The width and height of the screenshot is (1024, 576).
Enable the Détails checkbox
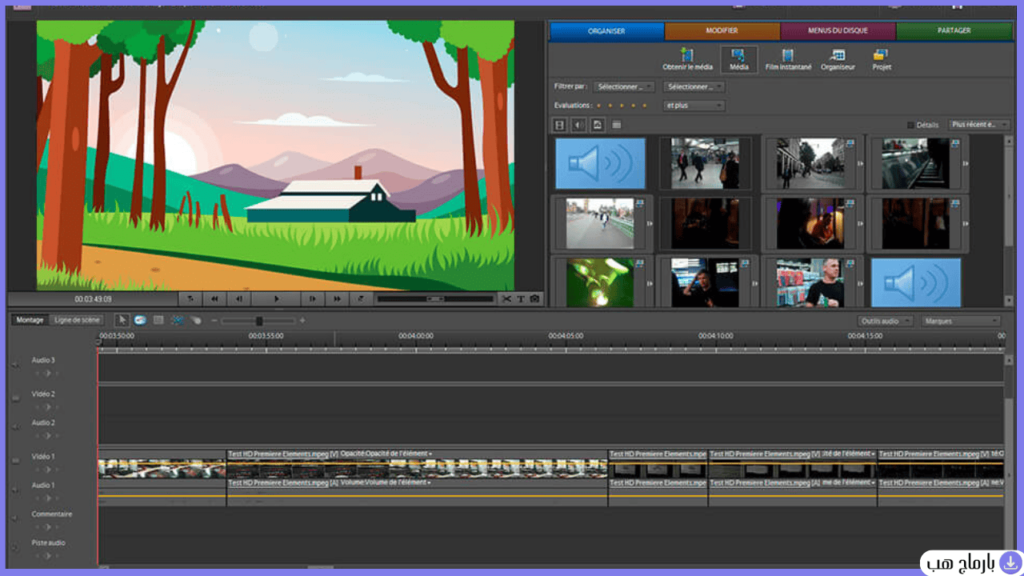(910, 125)
